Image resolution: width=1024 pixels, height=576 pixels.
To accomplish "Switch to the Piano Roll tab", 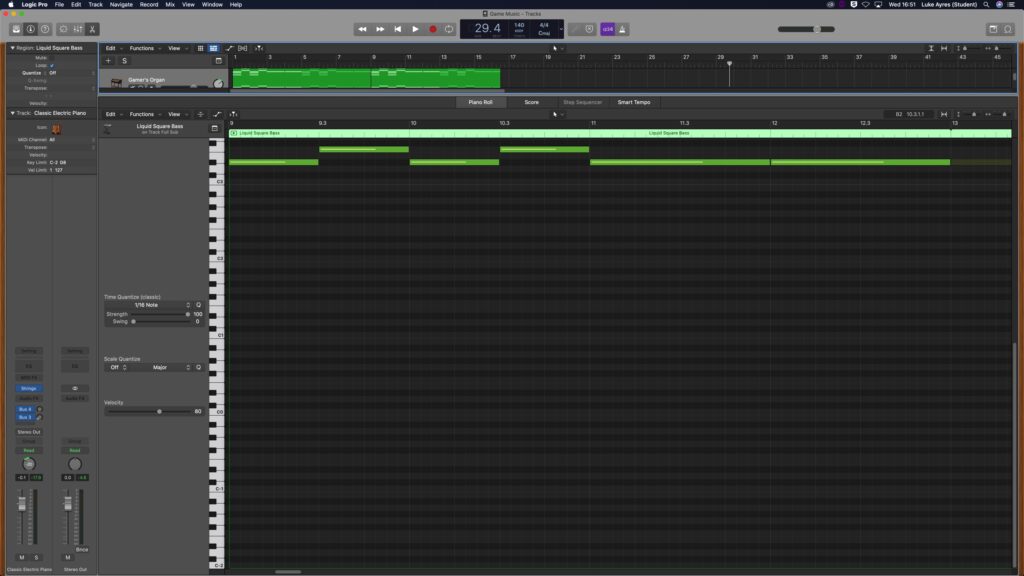I will 481,103.
